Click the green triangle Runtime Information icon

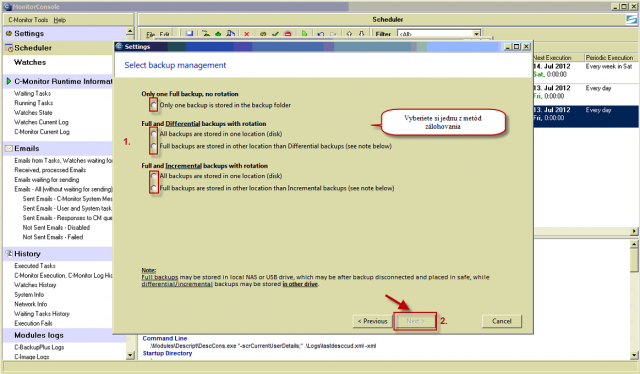(x=9, y=81)
